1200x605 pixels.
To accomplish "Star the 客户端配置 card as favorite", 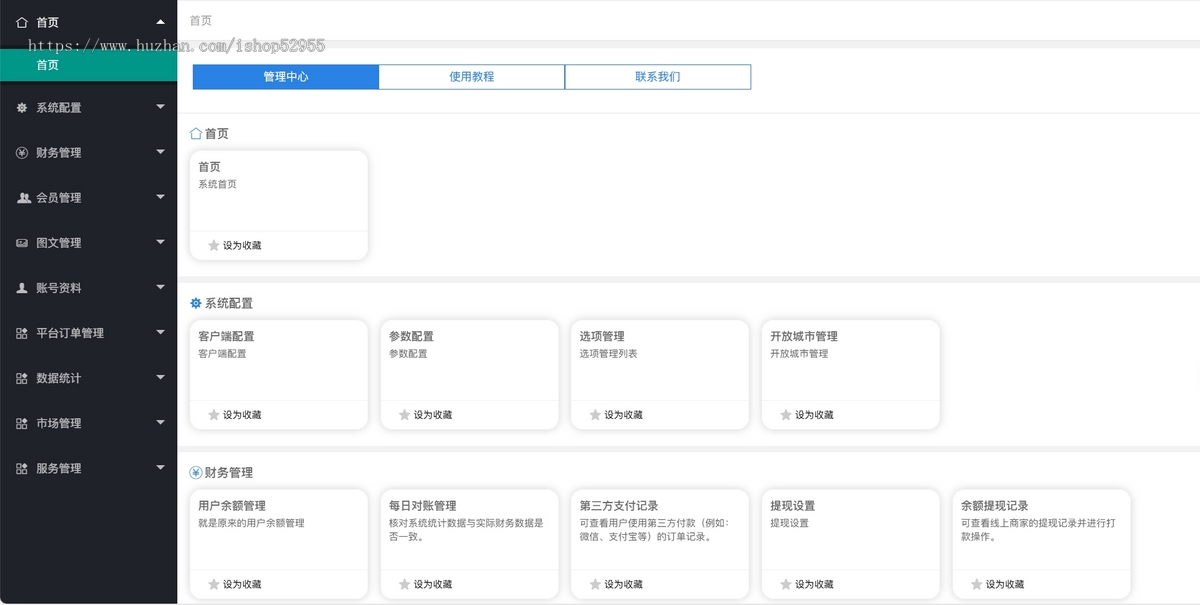I will (x=213, y=414).
